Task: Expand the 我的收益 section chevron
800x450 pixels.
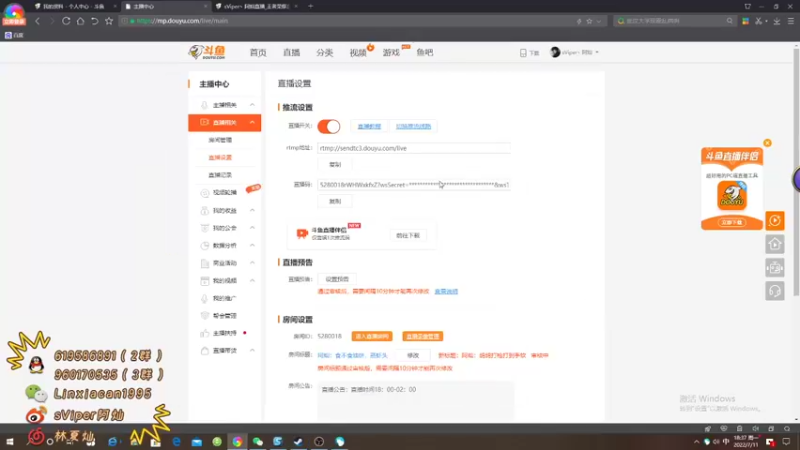Action: tap(252, 210)
